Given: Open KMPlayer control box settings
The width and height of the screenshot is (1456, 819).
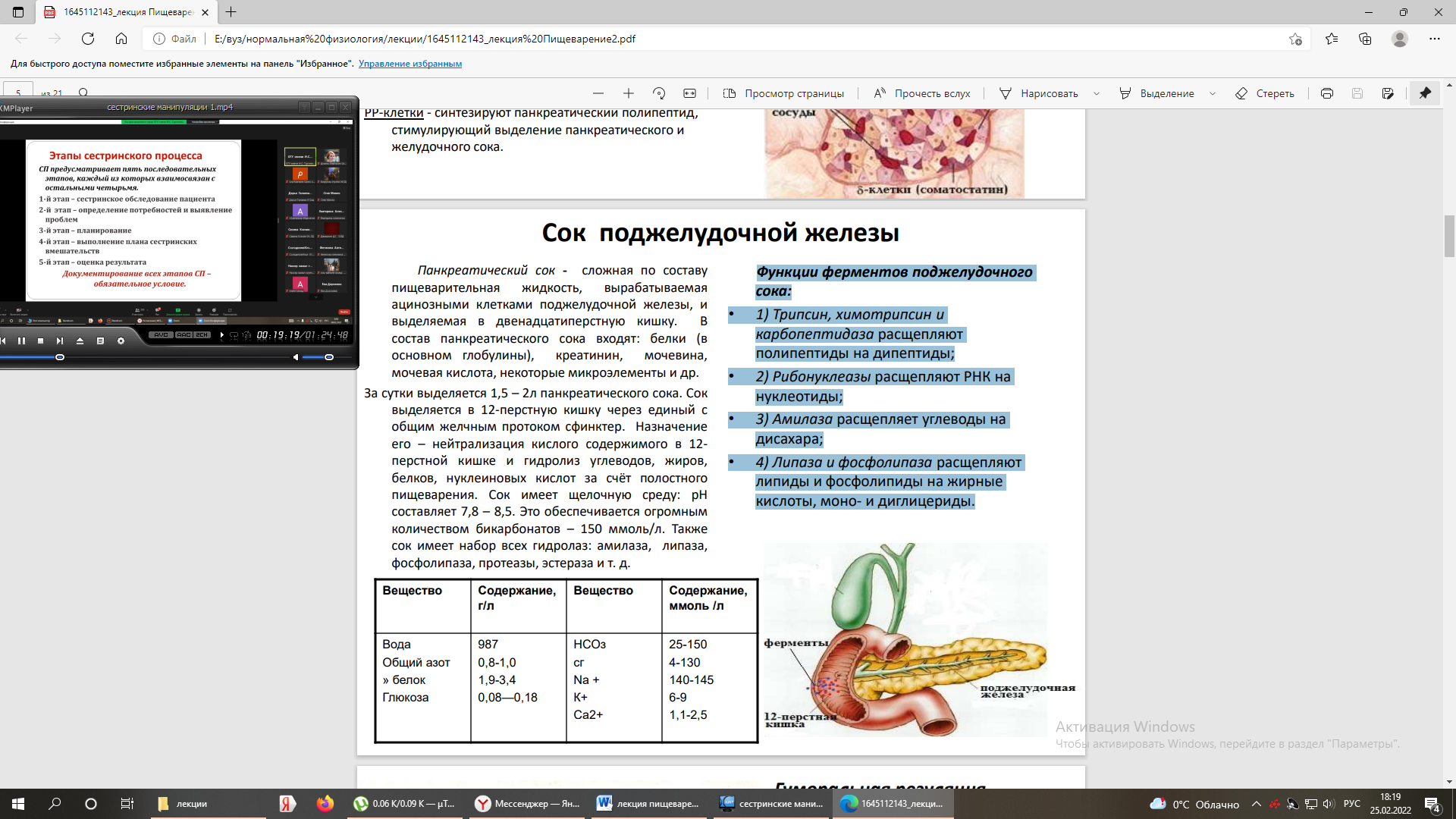Looking at the screenshot, I should pyautogui.click(x=121, y=341).
